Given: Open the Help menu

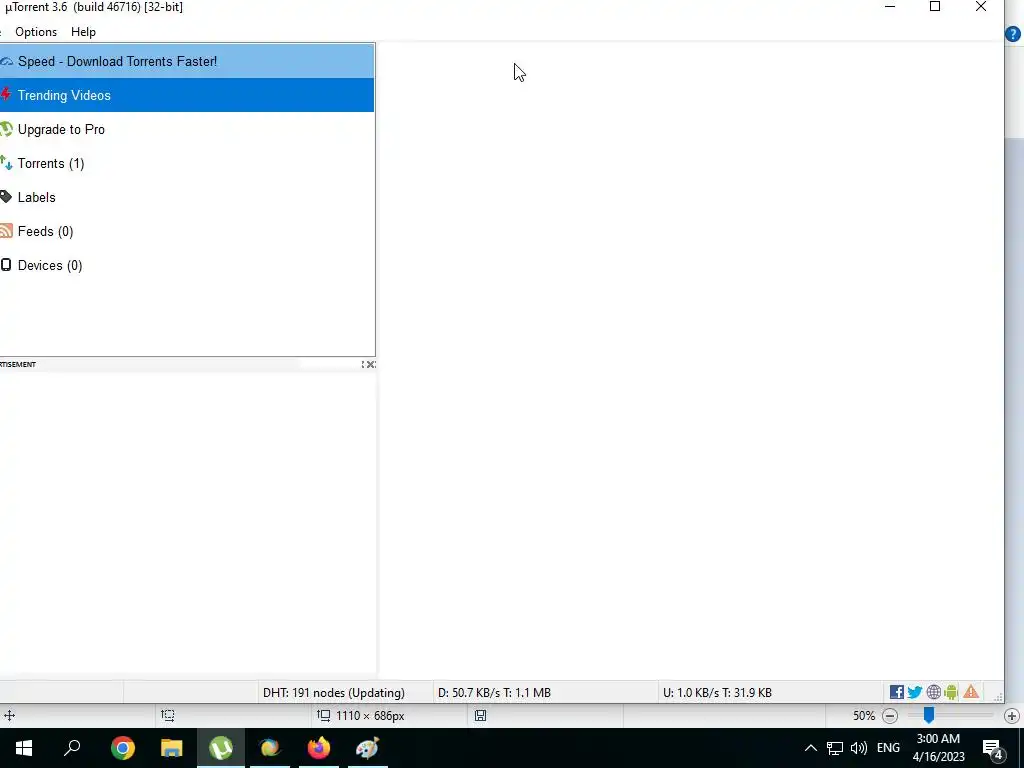Looking at the screenshot, I should [83, 32].
